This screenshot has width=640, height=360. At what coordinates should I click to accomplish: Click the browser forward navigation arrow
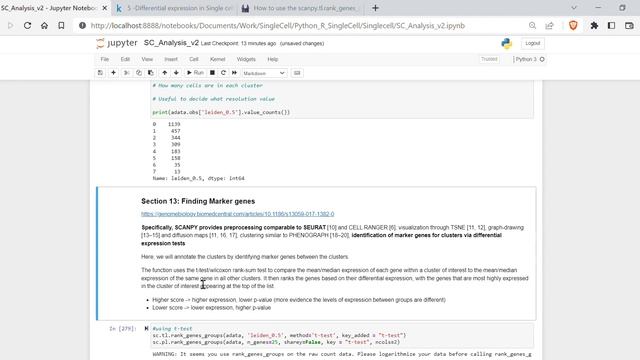pyautogui.click(x=10, y=25)
